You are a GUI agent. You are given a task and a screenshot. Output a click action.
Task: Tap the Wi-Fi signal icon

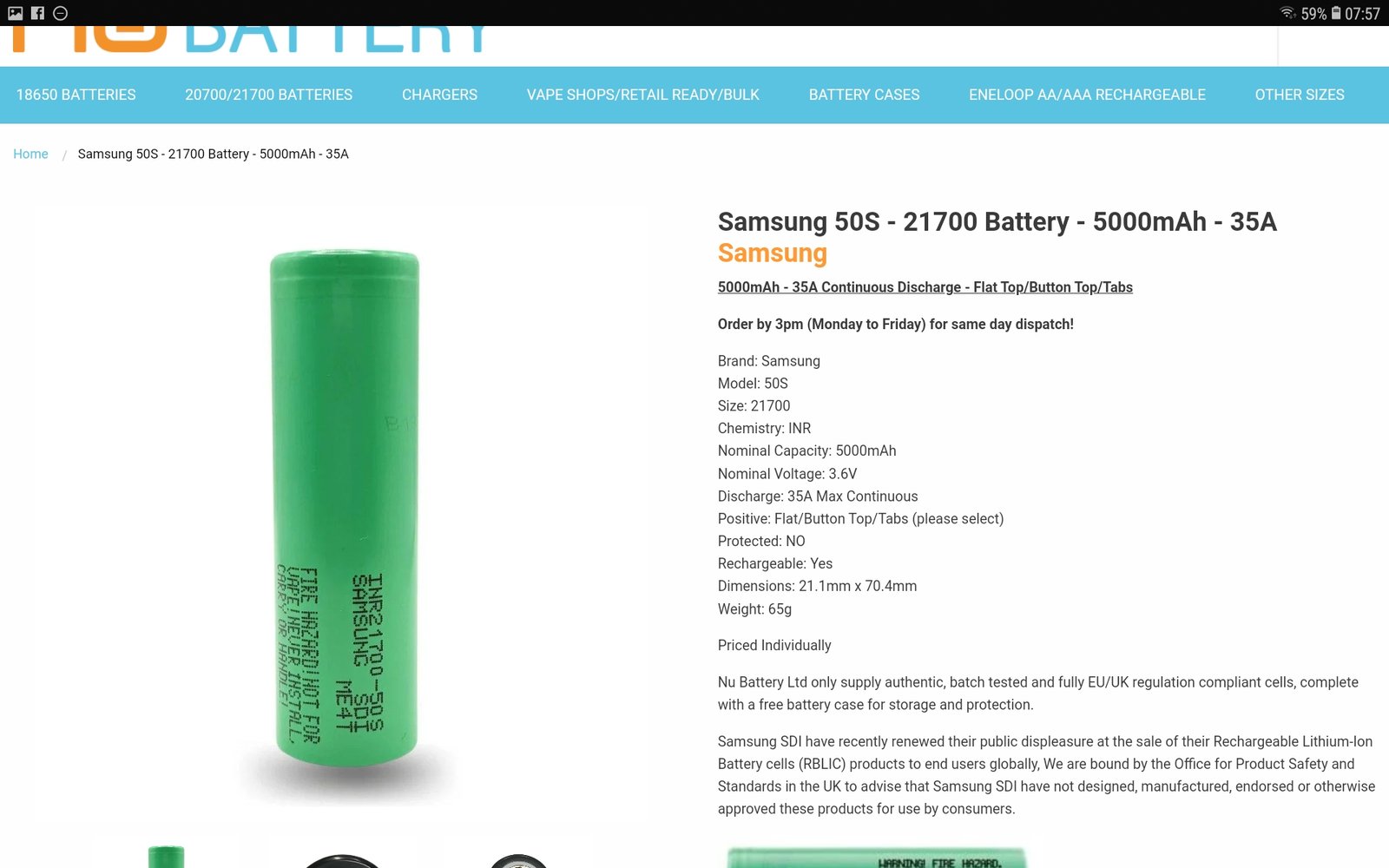click(x=1287, y=13)
